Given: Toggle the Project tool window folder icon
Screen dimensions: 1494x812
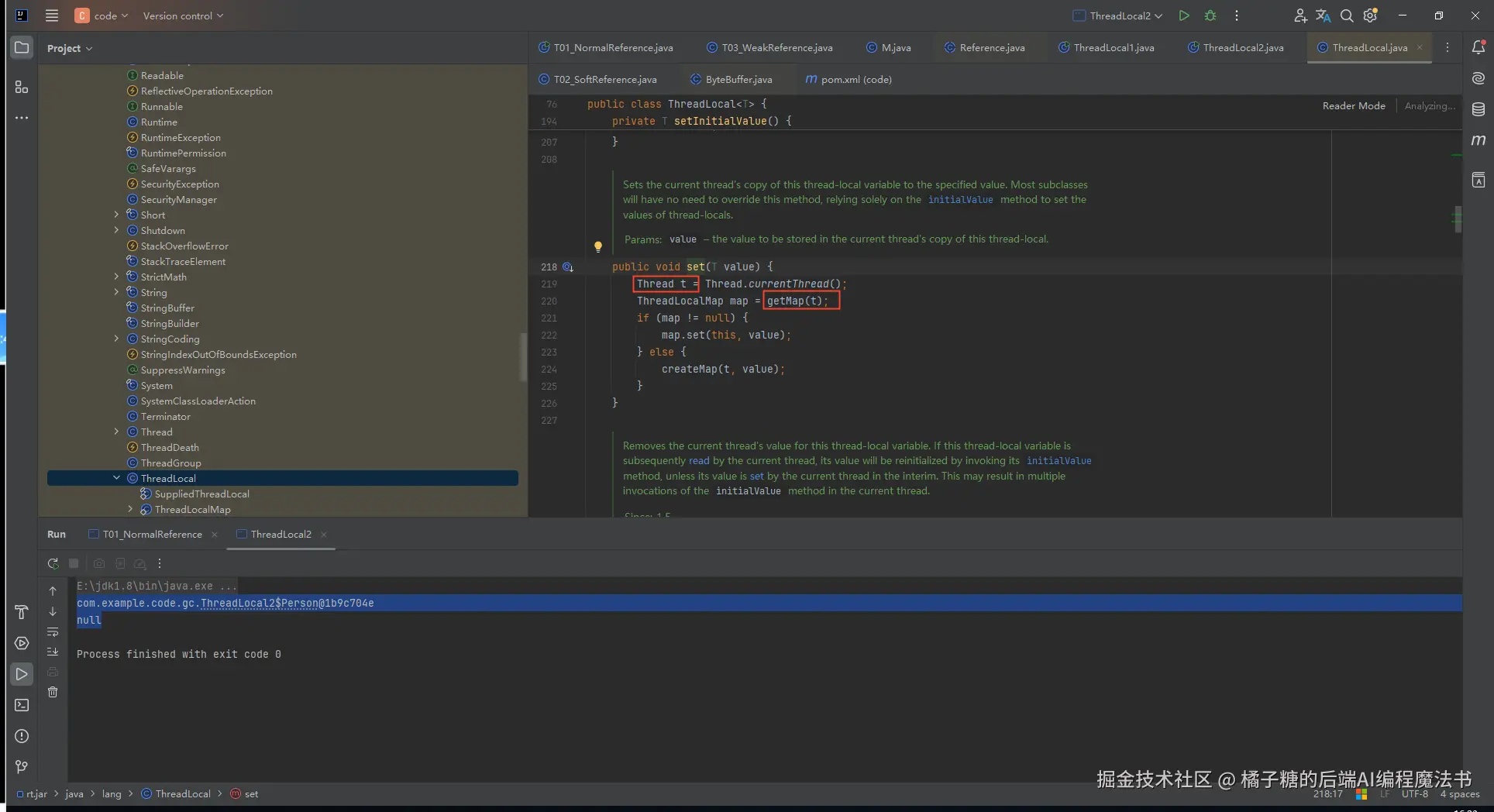Looking at the screenshot, I should [22, 48].
